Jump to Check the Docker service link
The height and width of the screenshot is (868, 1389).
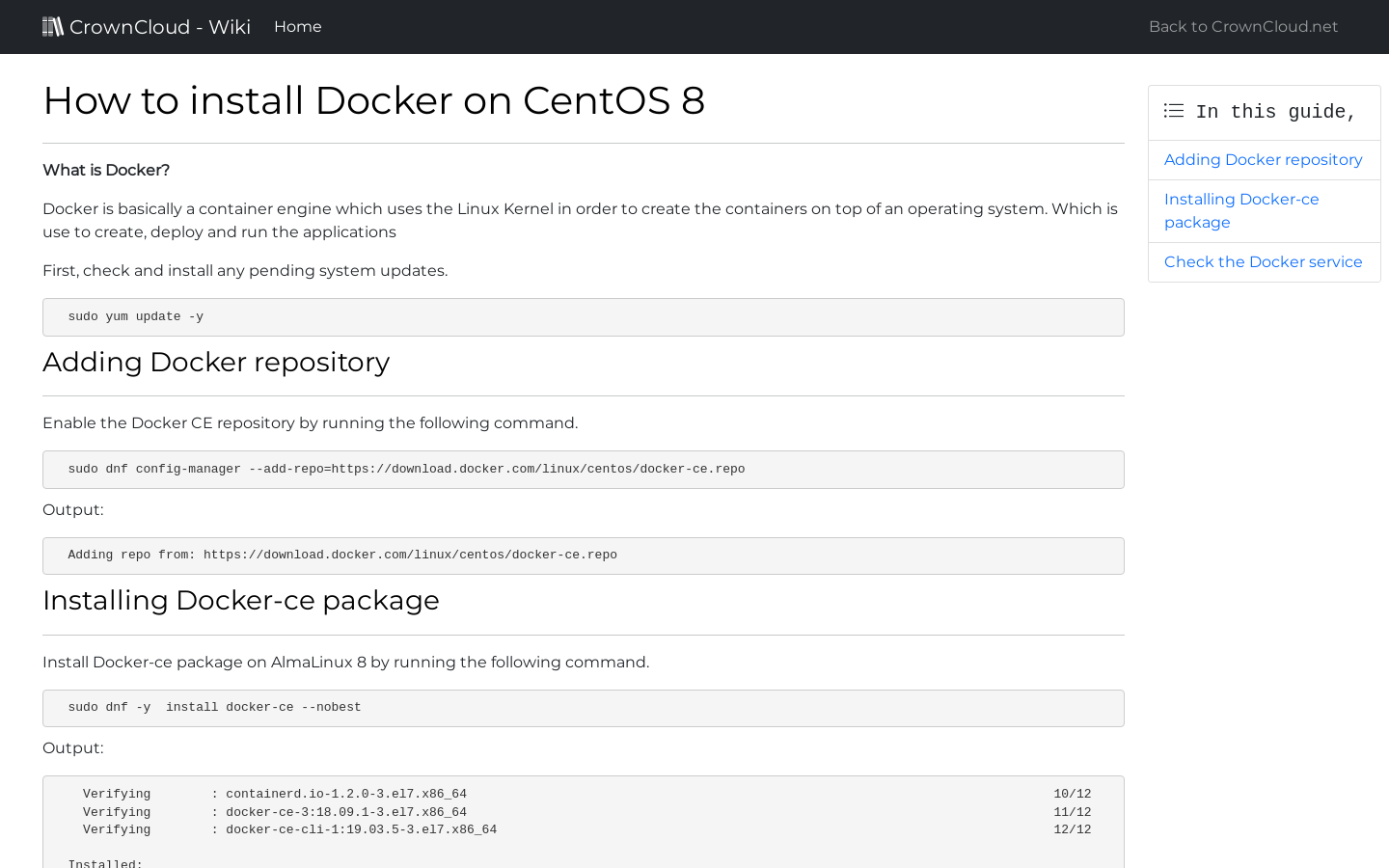tap(1263, 262)
